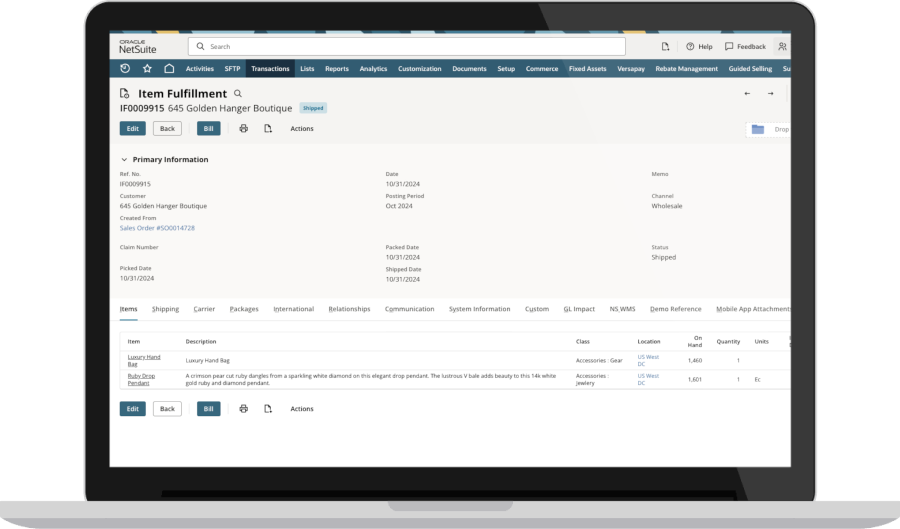Open the Actions menu above Primary Information
Viewport: 900px width, 529px height.
(301, 129)
